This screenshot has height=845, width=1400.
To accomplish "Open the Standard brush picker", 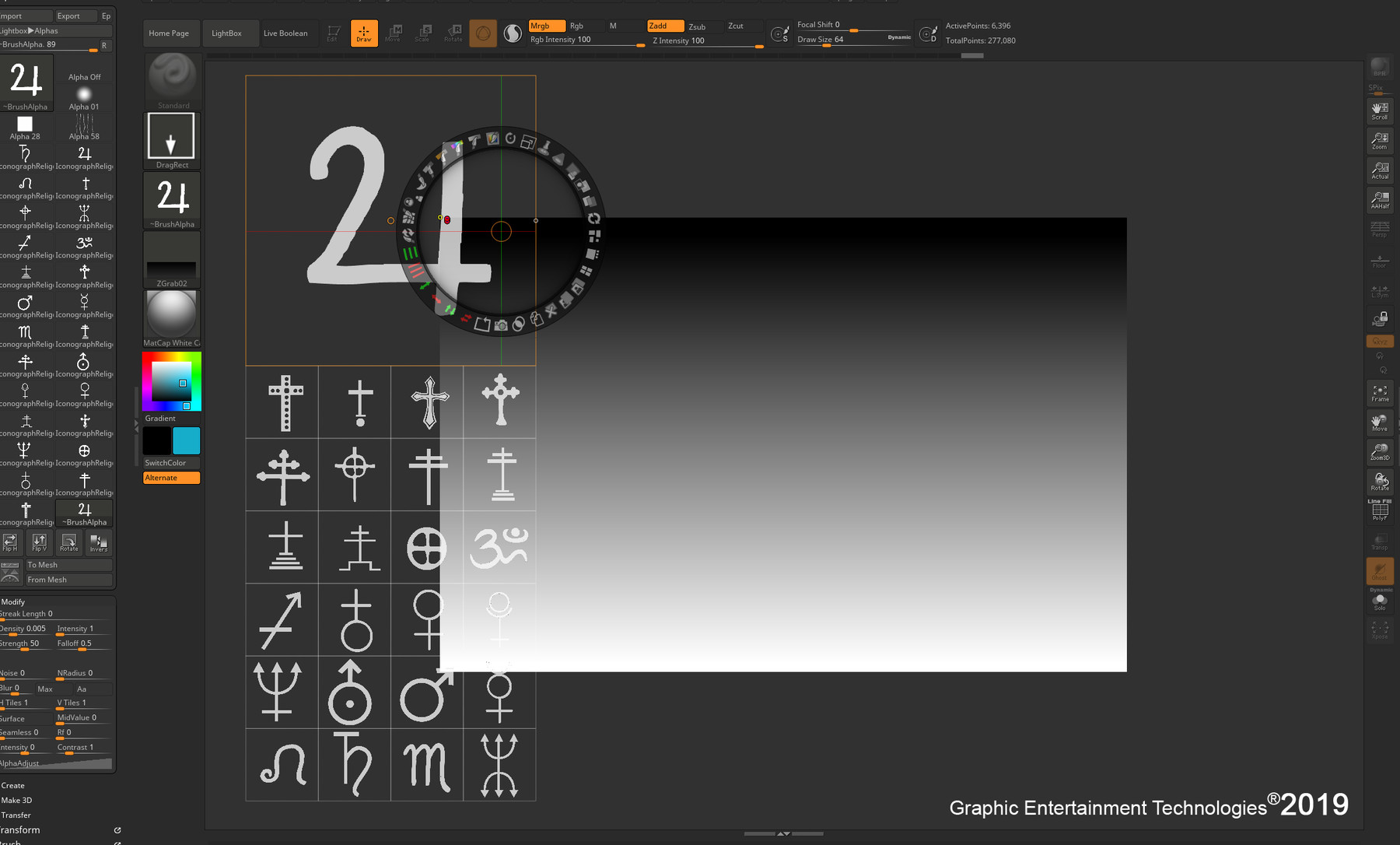I will (173, 81).
